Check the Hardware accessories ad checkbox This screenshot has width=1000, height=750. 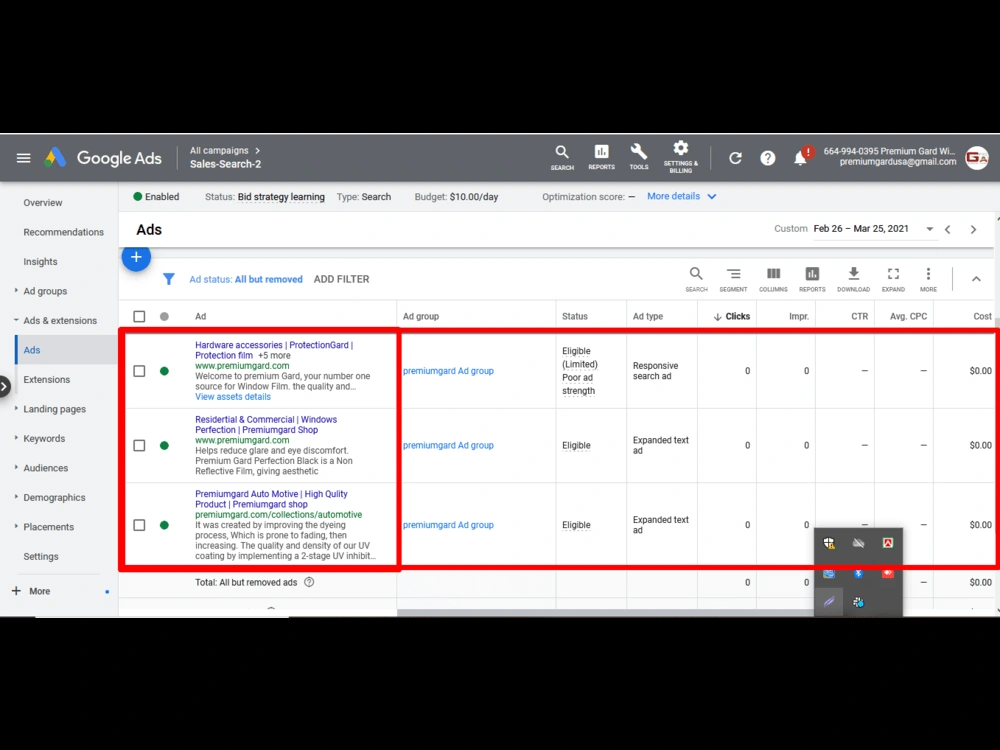click(139, 371)
